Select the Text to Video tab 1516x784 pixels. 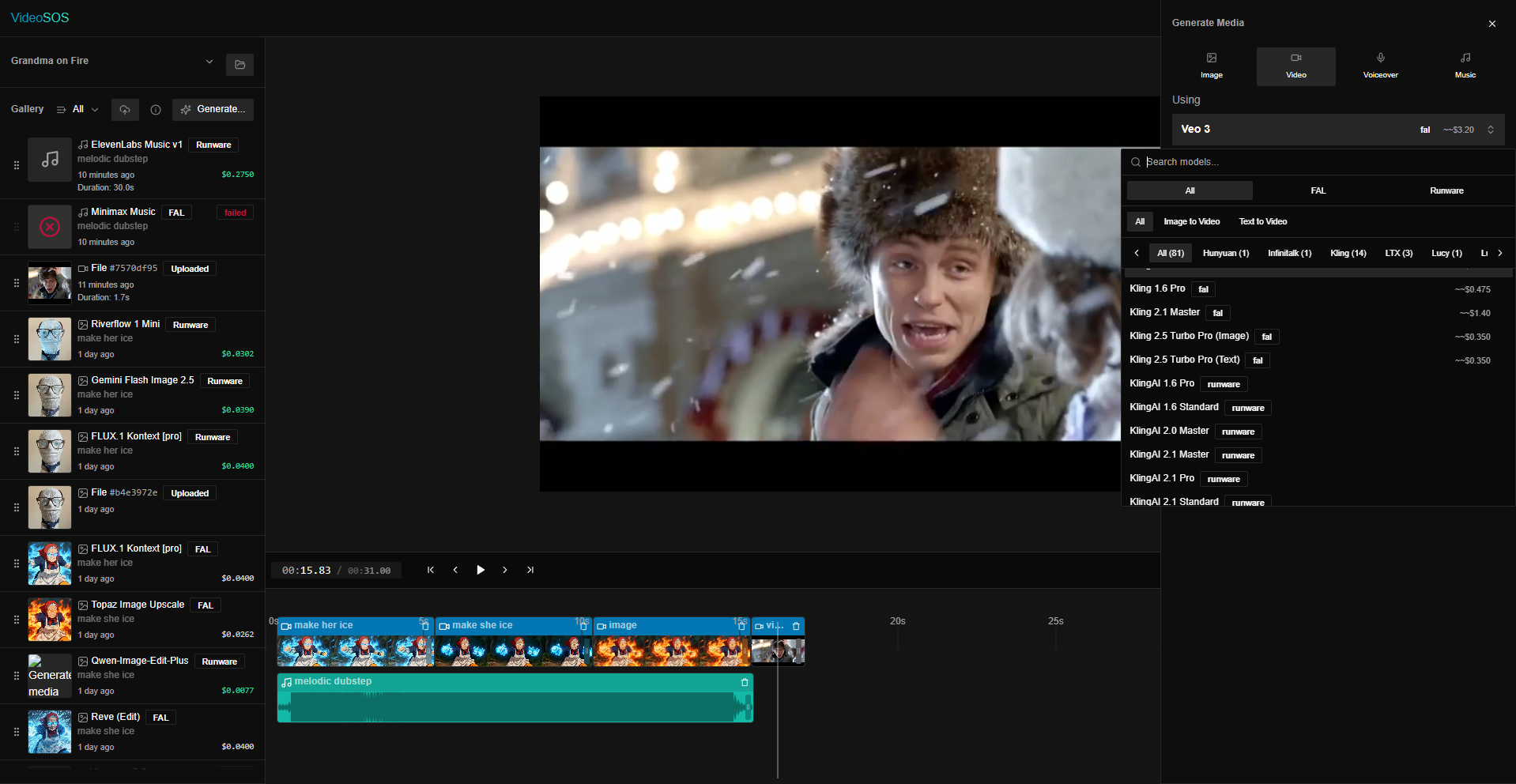1262,221
